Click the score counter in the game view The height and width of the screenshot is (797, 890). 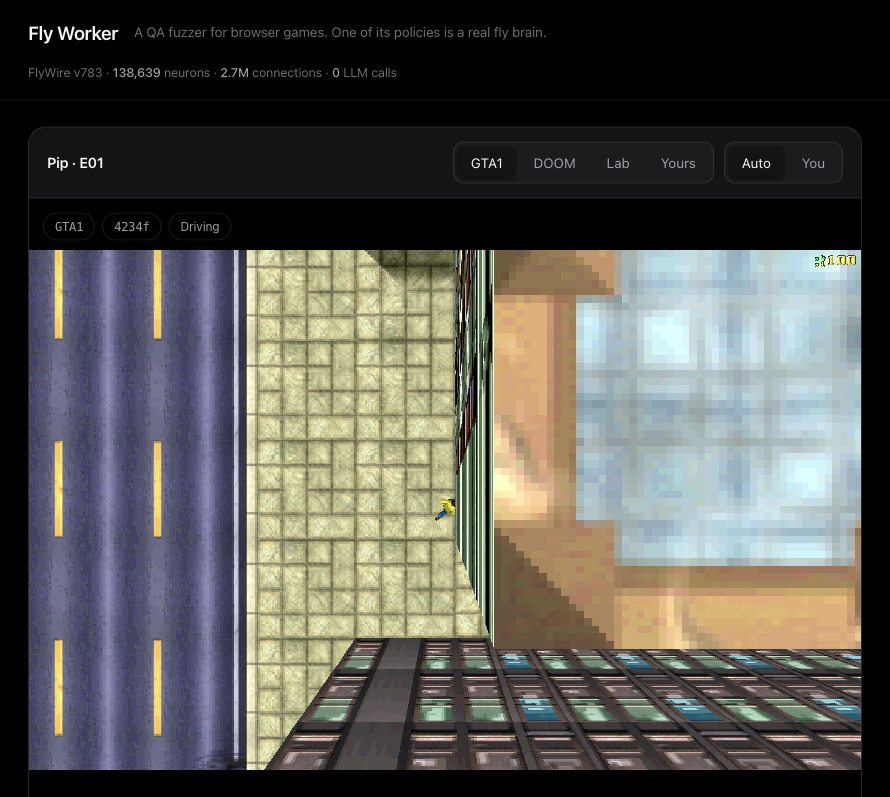pyautogui.click(x=835, y=261)
